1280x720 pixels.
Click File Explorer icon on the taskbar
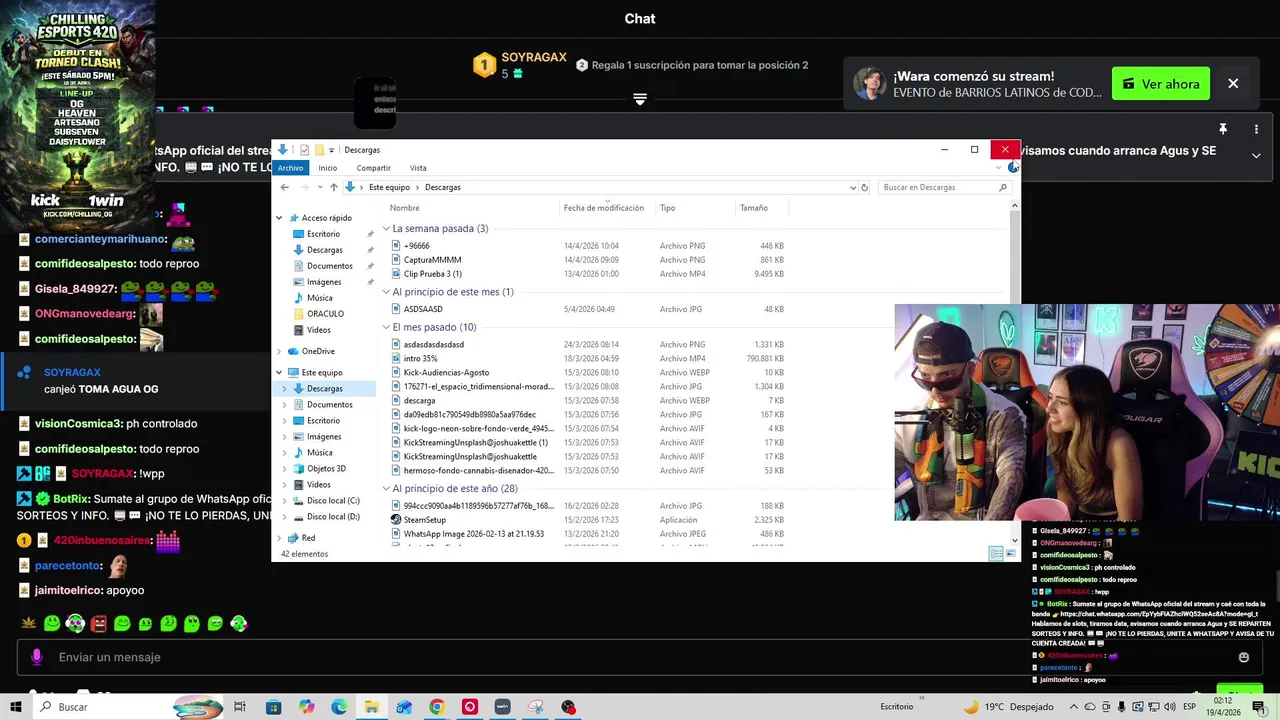(x=371, y=707)
